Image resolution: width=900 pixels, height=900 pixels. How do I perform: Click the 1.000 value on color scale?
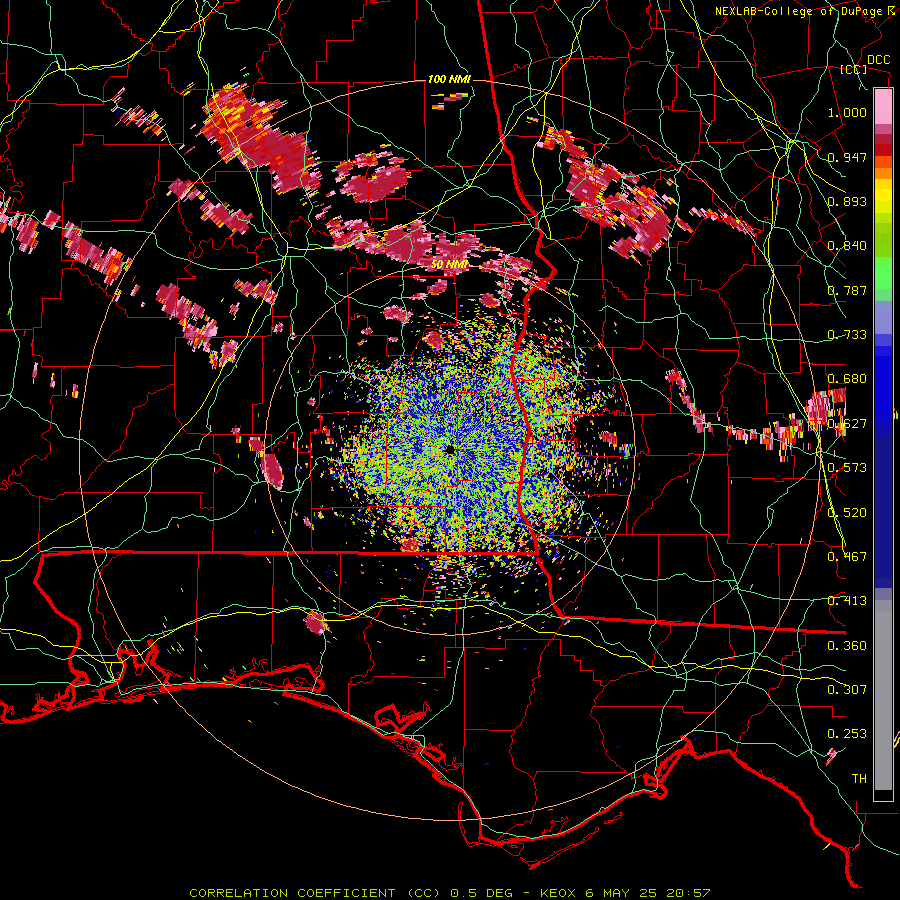pos(847,112)
